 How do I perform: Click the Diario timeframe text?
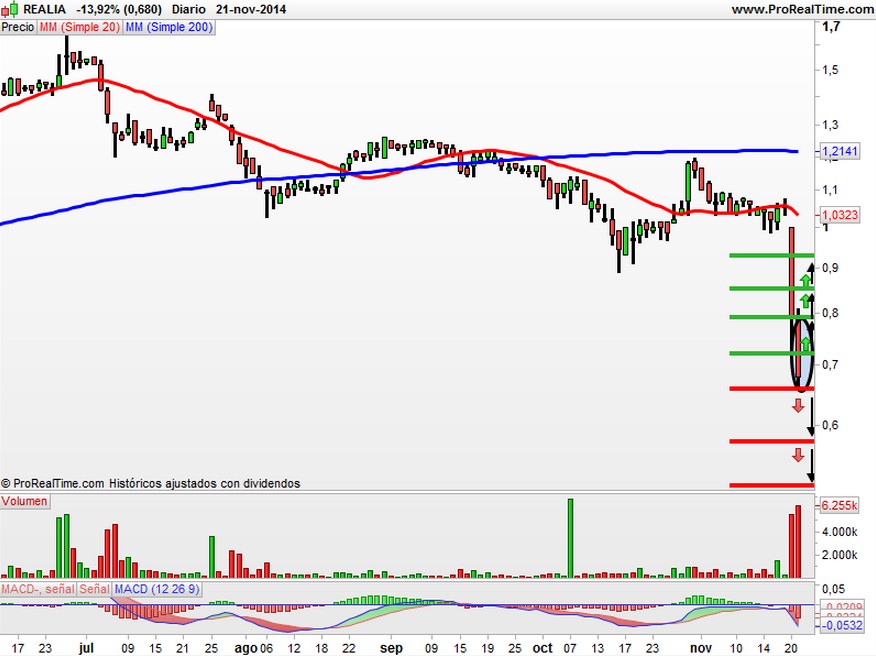[189, 9]
